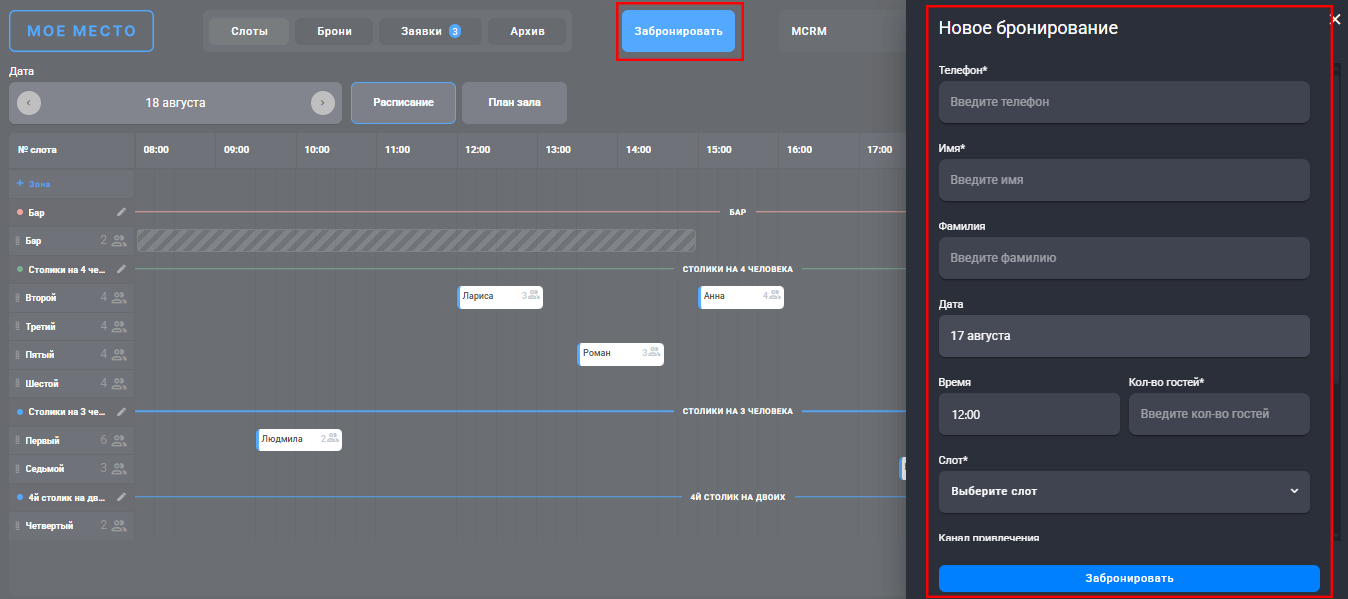
Task: Click the drag handle of Шестой slot
Action: (17, 383)
